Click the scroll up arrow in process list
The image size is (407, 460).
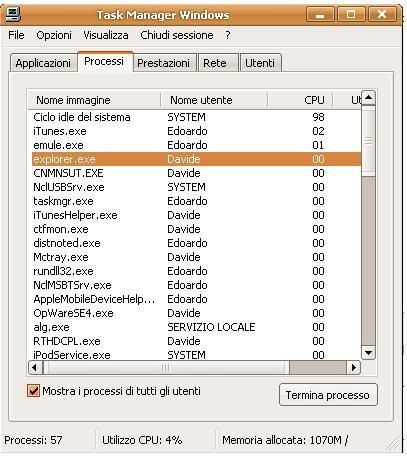[x=368, y=98]
